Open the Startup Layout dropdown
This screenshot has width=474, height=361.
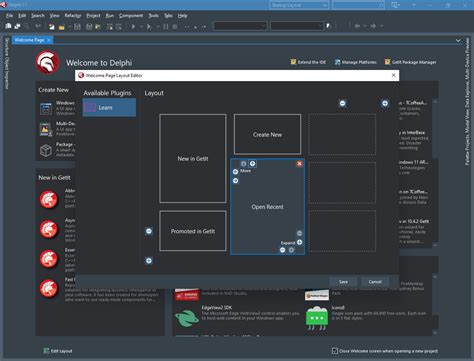(x=299, y=5)
